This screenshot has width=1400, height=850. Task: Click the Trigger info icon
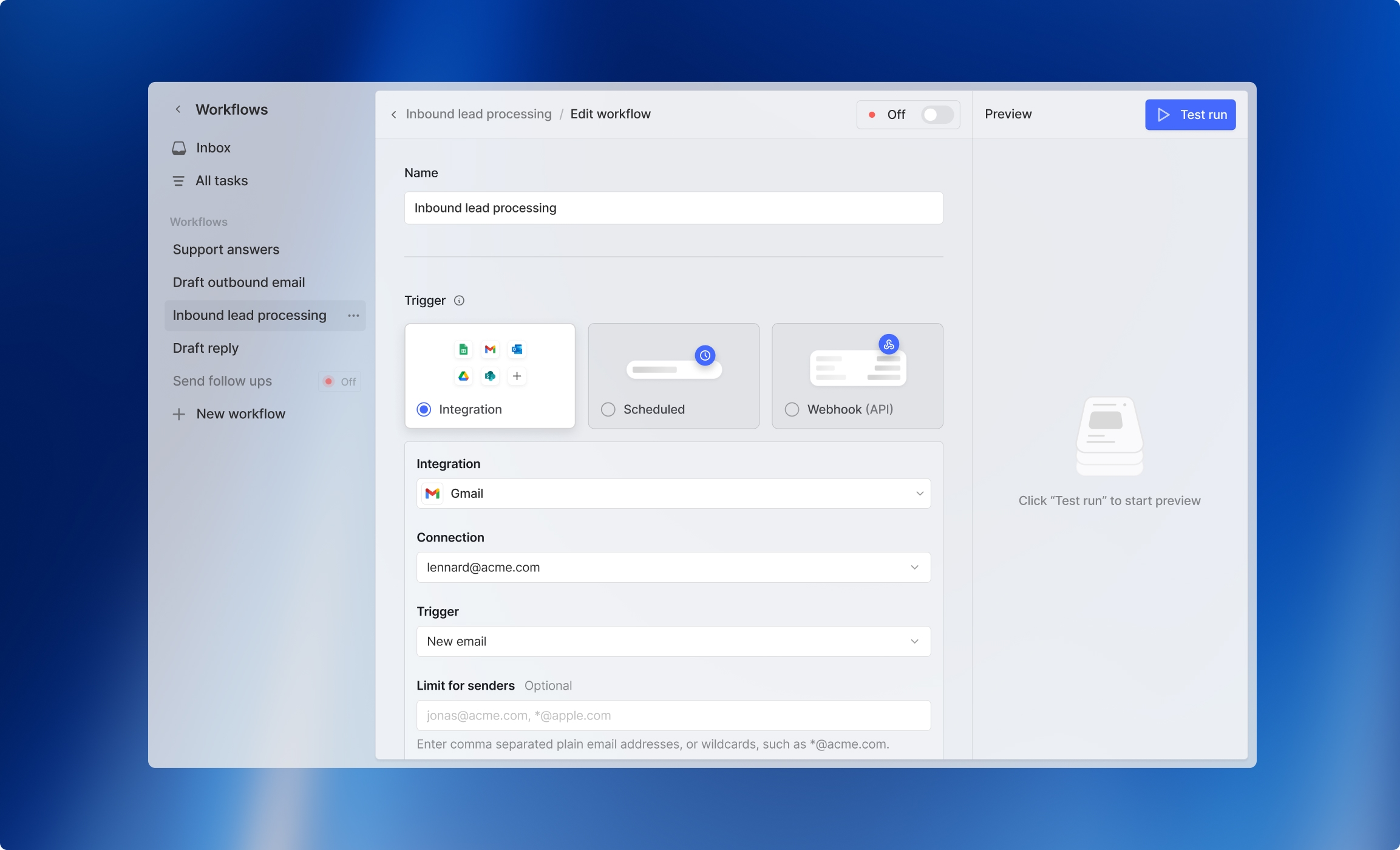click(x=459, y=301)
